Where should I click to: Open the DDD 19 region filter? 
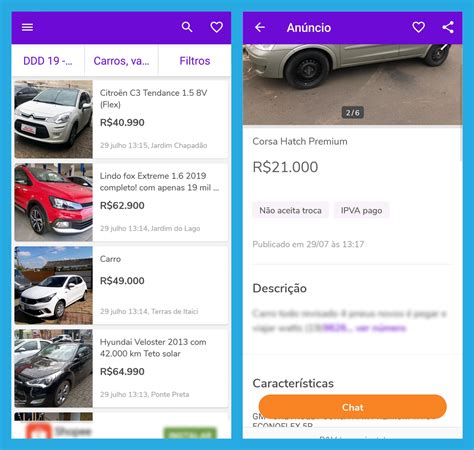(x=48, y=61)
